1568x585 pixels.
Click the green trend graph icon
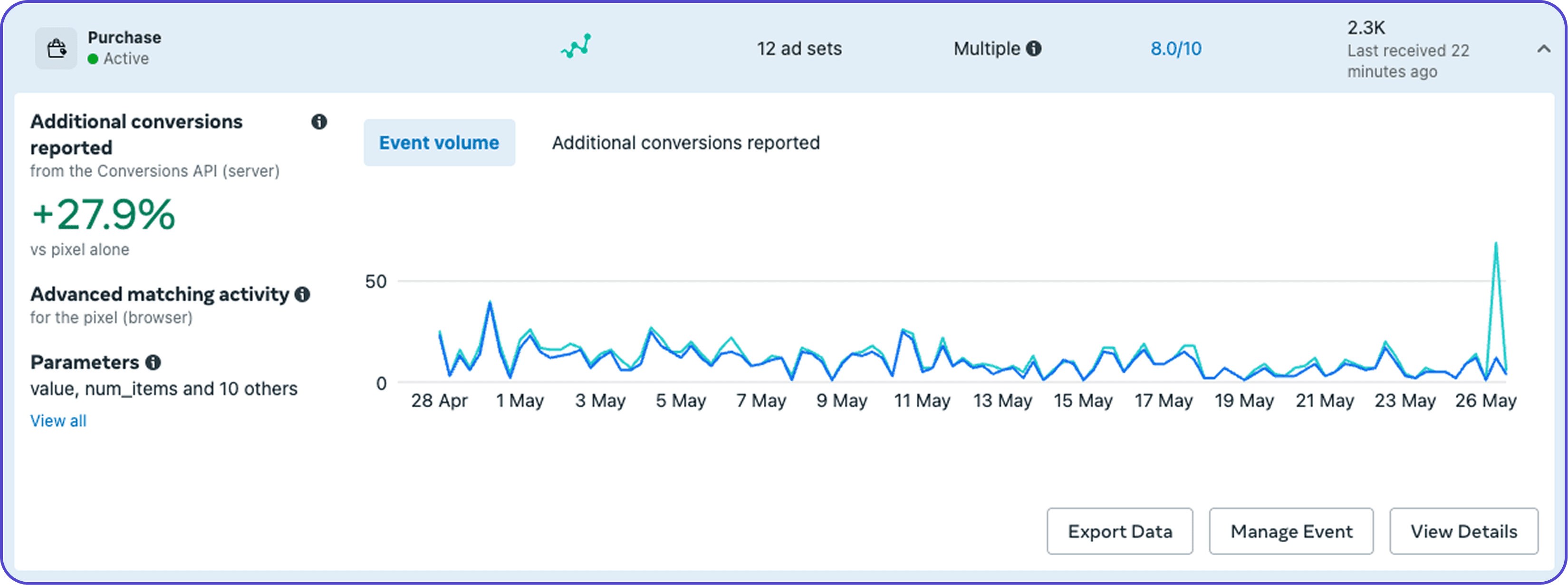[x=576, y=46]
